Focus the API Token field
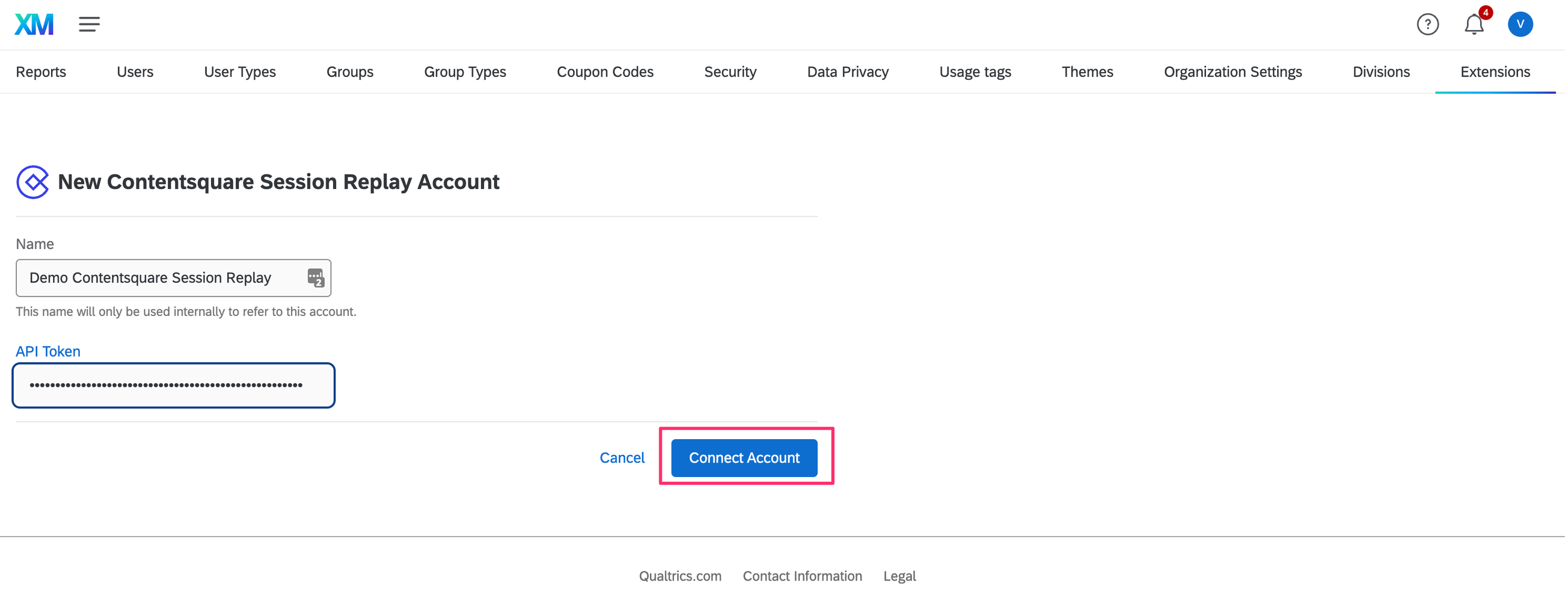 click(174, 386)
